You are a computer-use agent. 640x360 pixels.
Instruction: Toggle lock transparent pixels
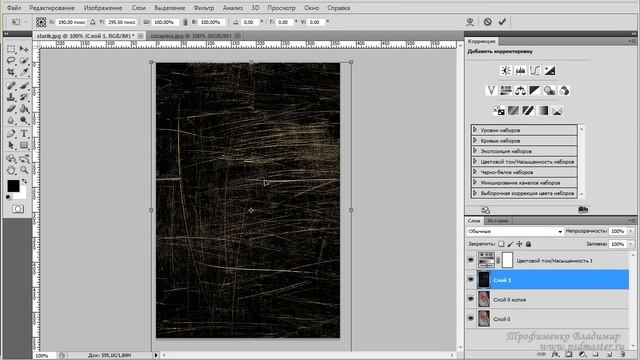(501, 244)
